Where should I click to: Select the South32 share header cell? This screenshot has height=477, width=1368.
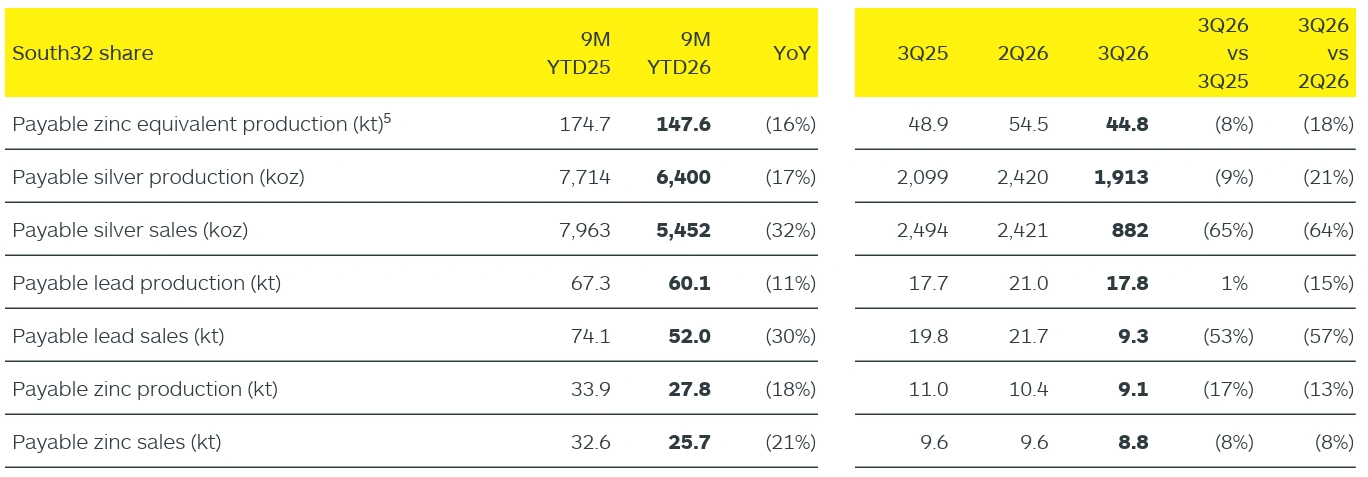[x=83, y=53]
